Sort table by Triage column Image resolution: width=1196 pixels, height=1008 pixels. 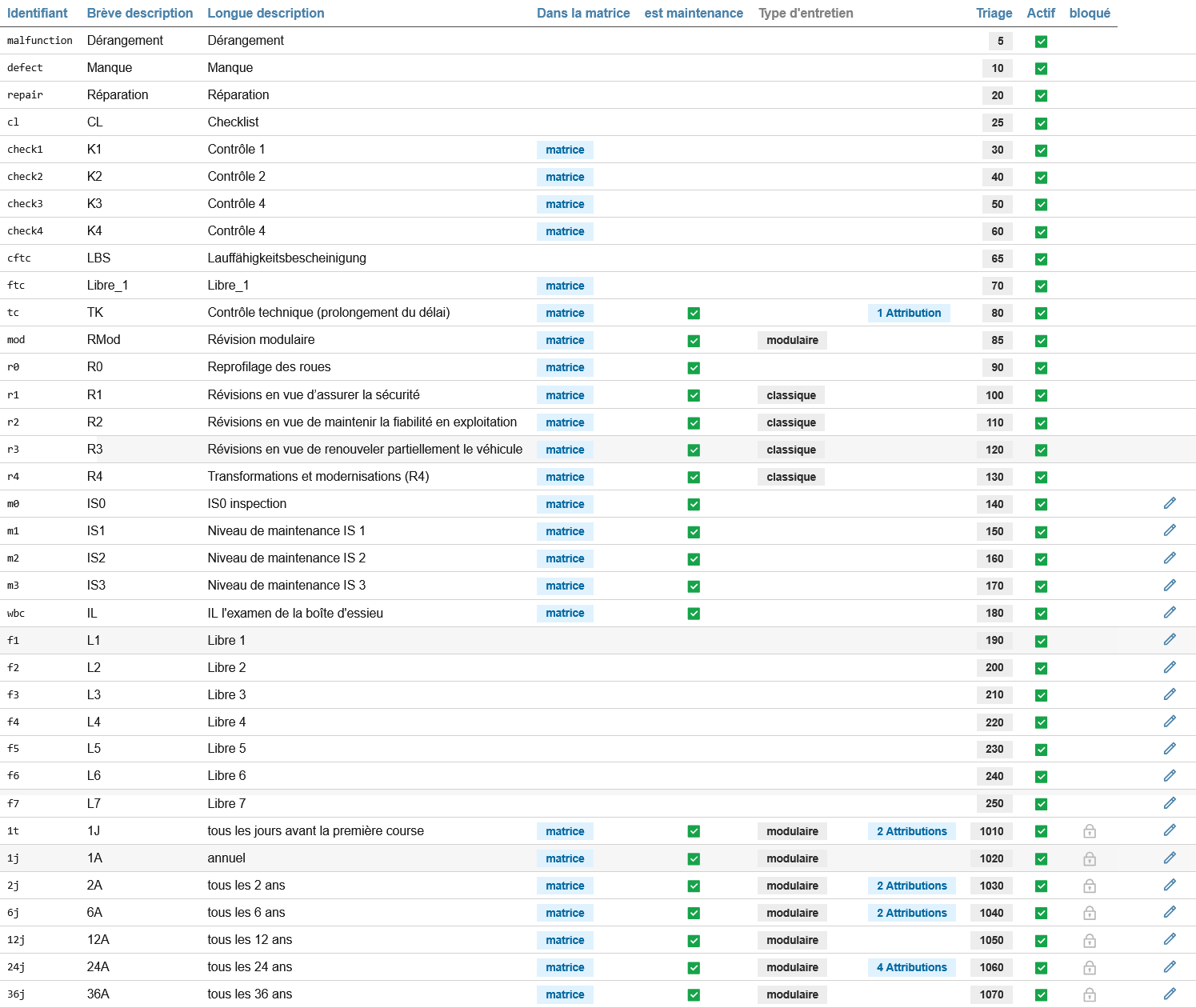click(994, 13)
